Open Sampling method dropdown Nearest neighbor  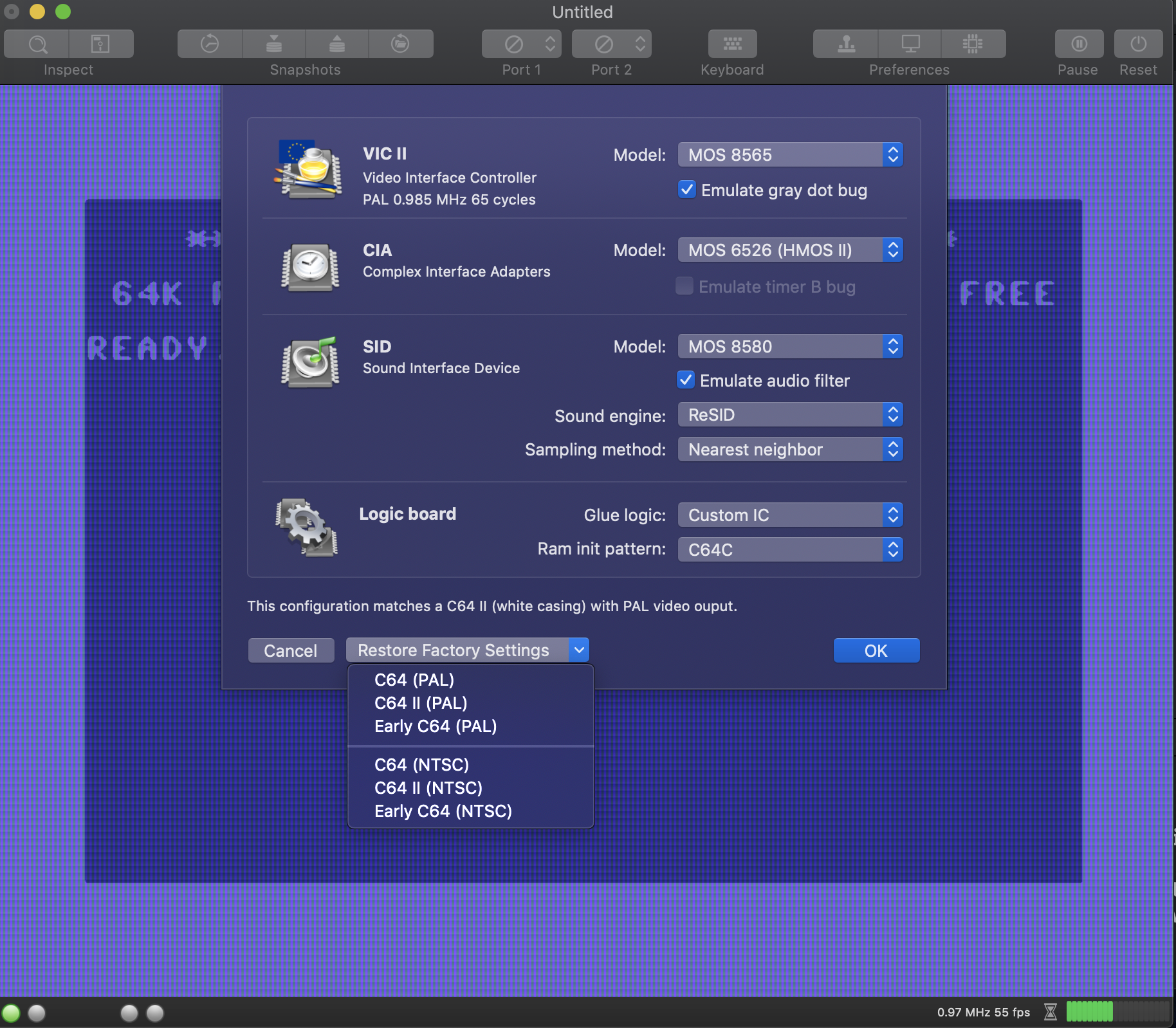click(x=790, y=449)
